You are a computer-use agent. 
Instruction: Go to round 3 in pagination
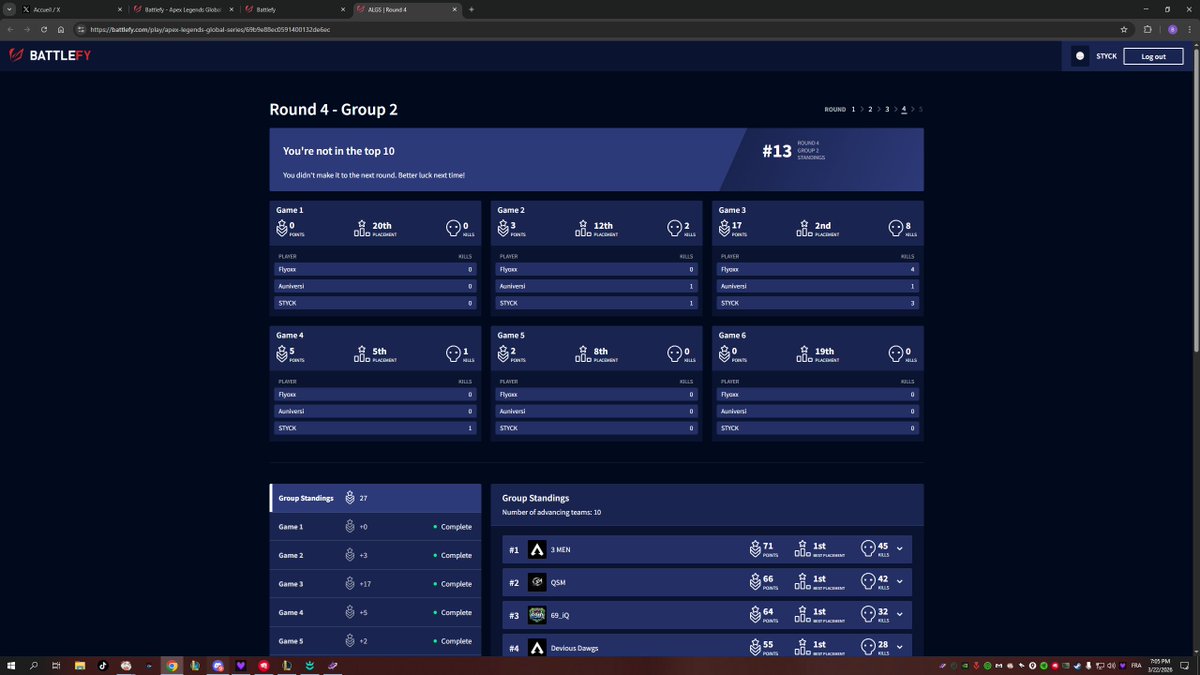[887, 109]
